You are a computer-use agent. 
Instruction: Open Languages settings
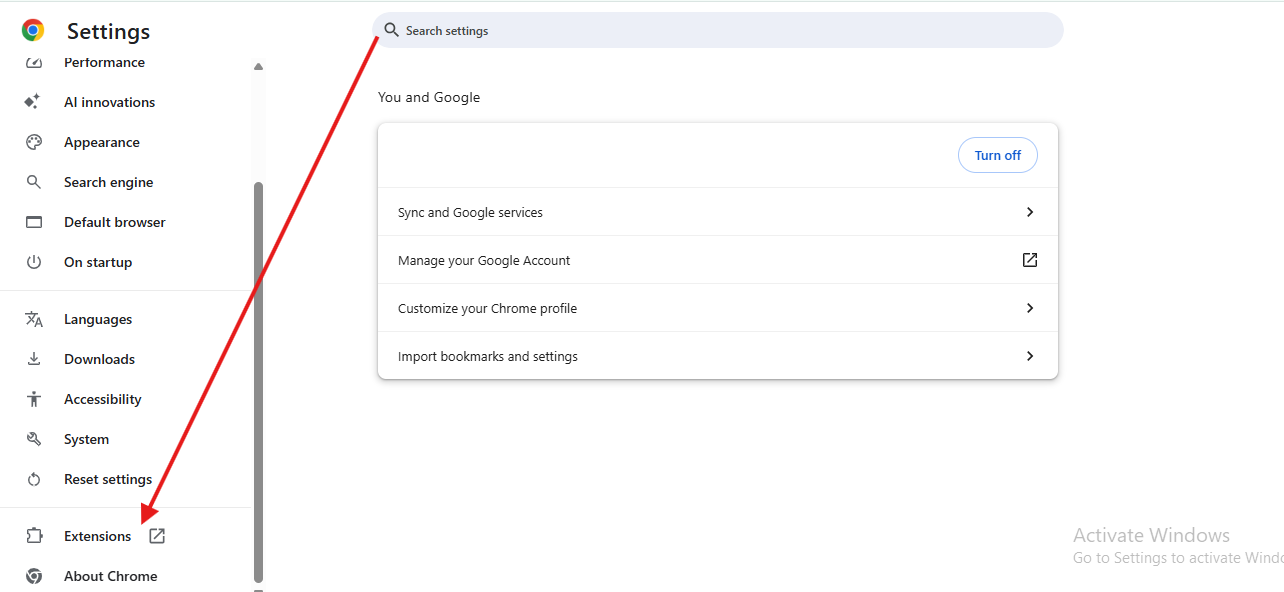pyautogui.click(x=98, y=319)
